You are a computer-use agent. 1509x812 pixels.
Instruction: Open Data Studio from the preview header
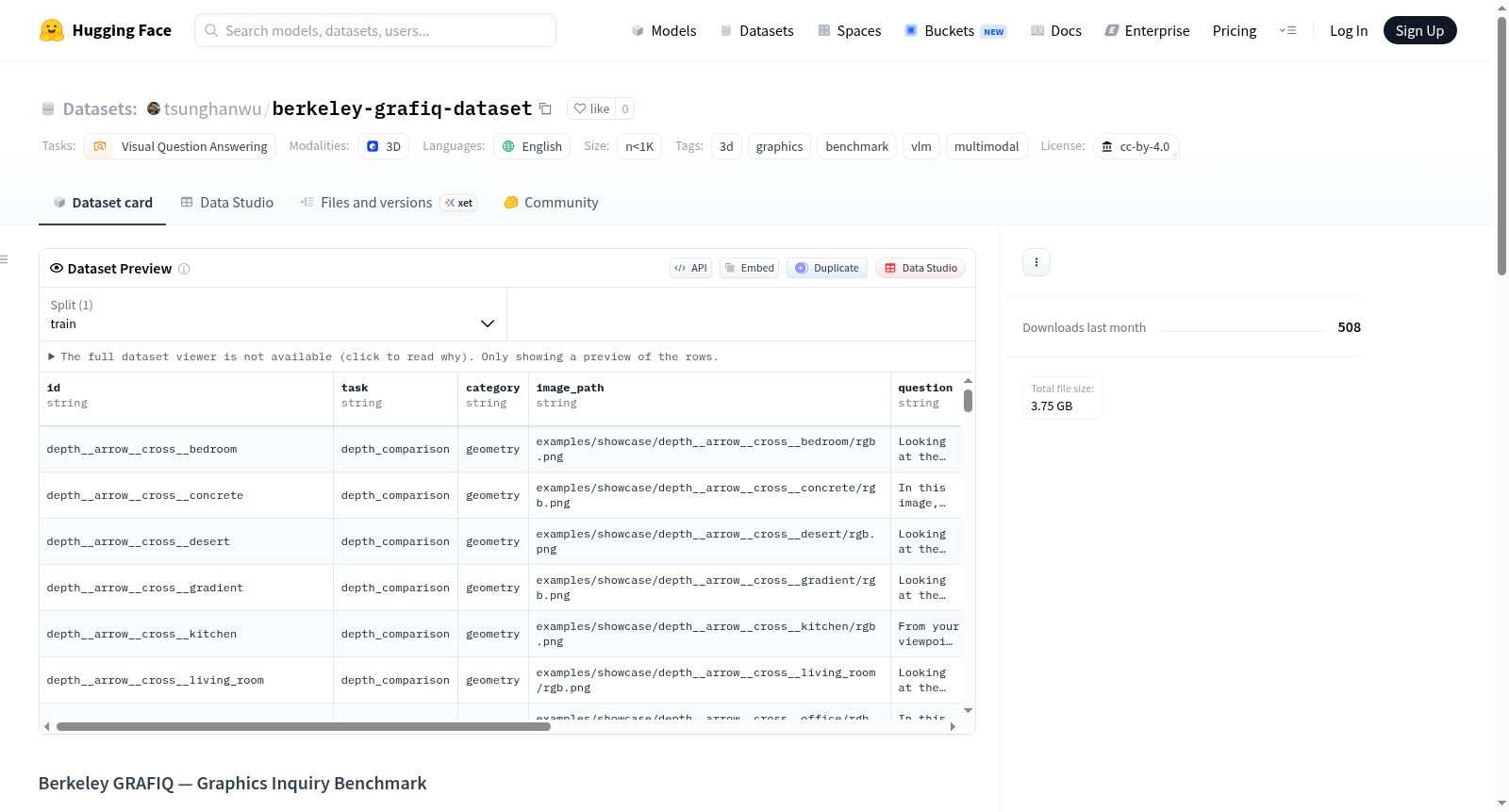coord(920,268)
